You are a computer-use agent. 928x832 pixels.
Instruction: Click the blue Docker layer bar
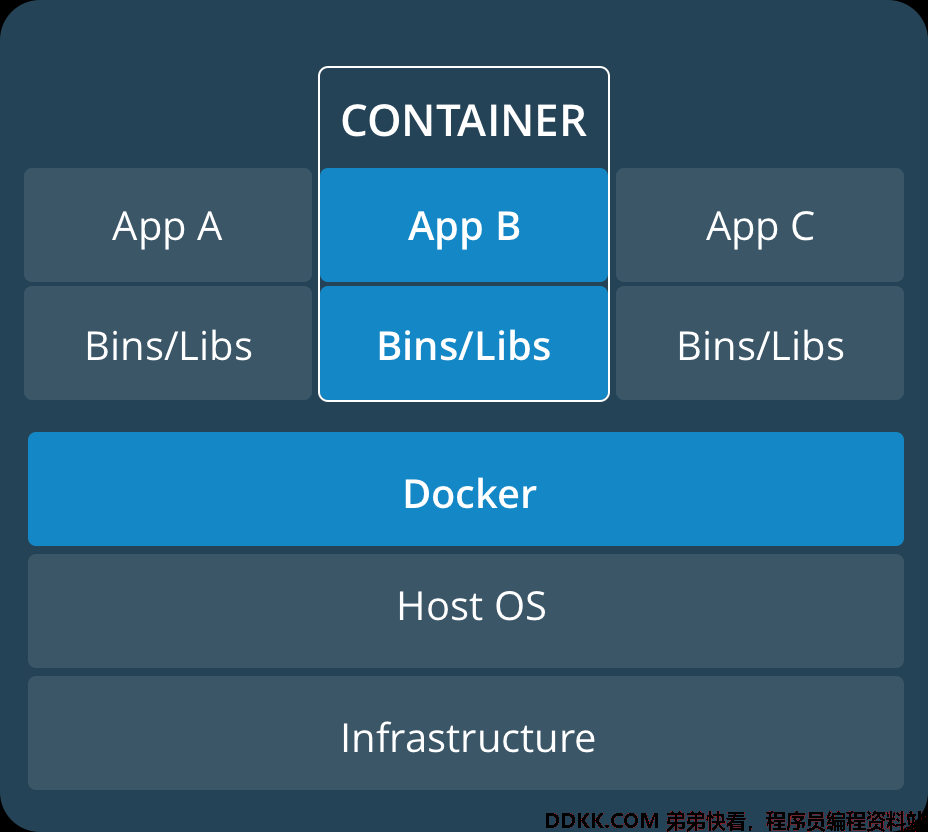click(x=466, y=489)
